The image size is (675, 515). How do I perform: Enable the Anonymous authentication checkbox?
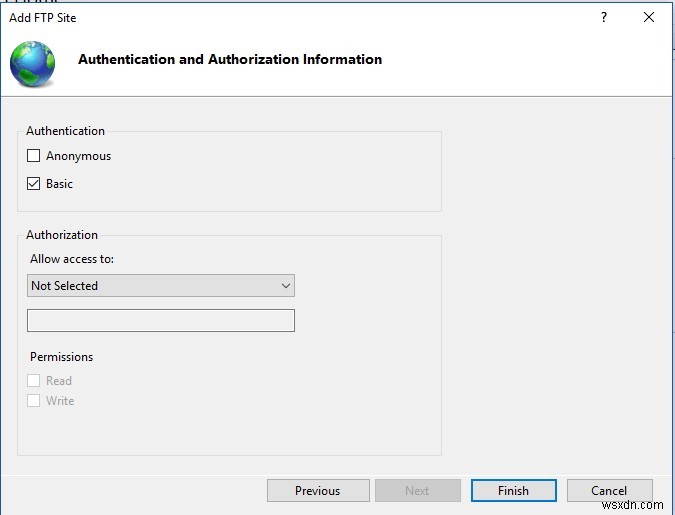click(x=34, y=155)
